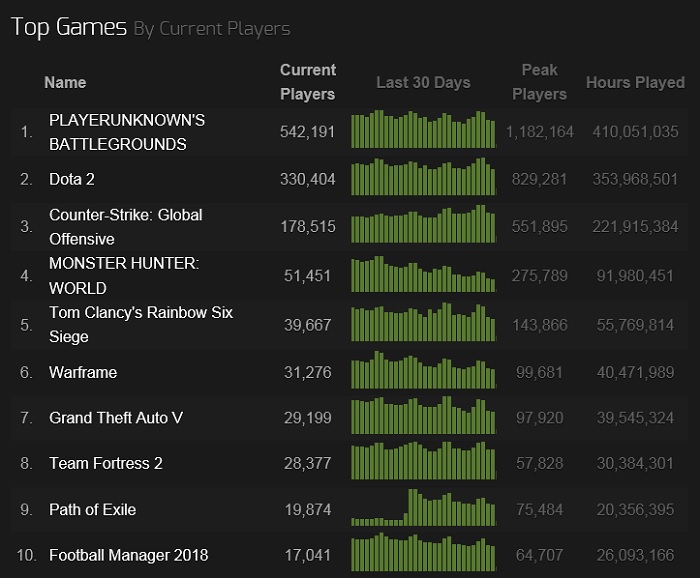This screenshot has width=700, height=578.
Task: Click the Warframe 30-day bar chart
Action: tap(423, 371)
